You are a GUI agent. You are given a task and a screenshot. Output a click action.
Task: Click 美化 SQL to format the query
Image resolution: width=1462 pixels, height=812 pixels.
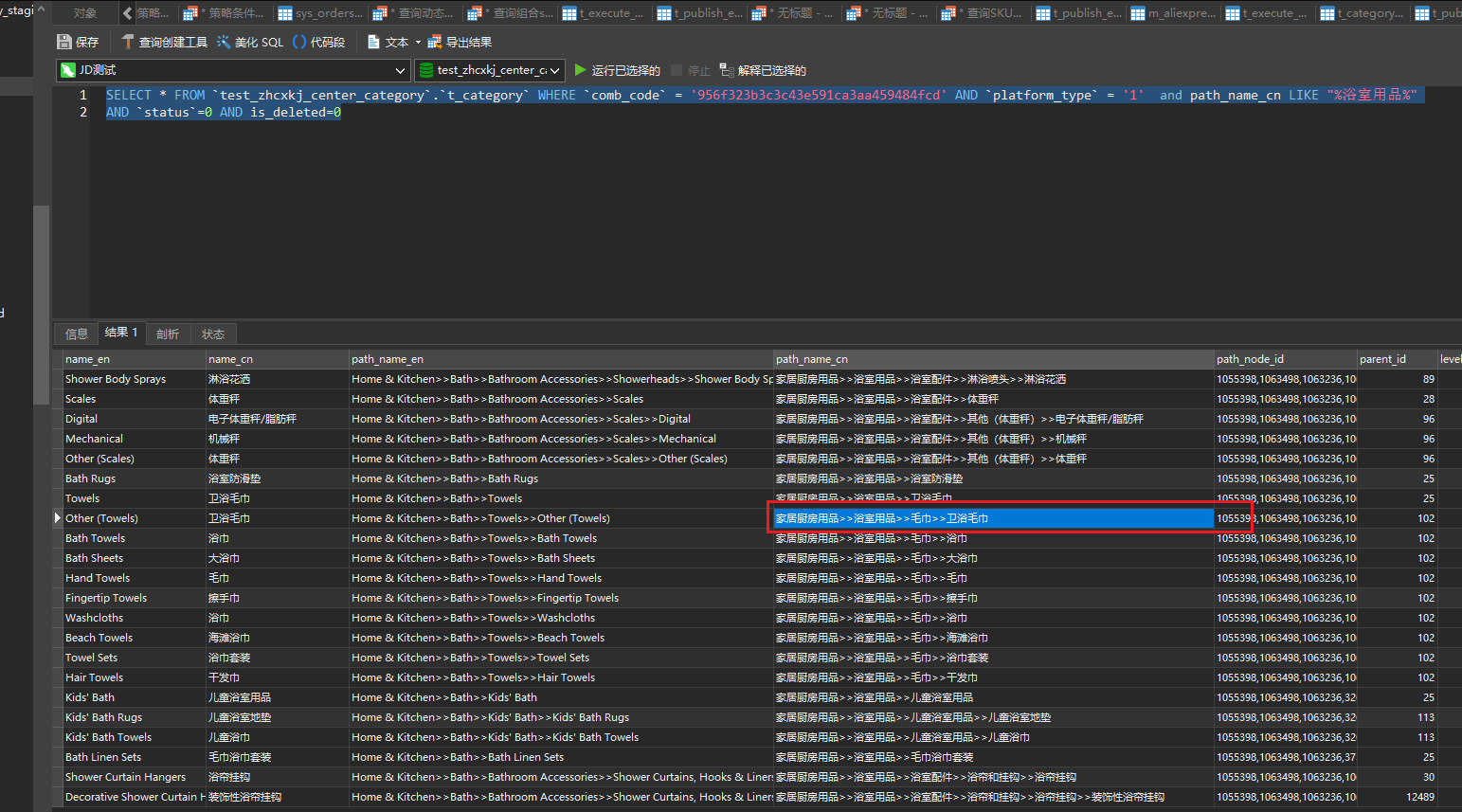250,42
